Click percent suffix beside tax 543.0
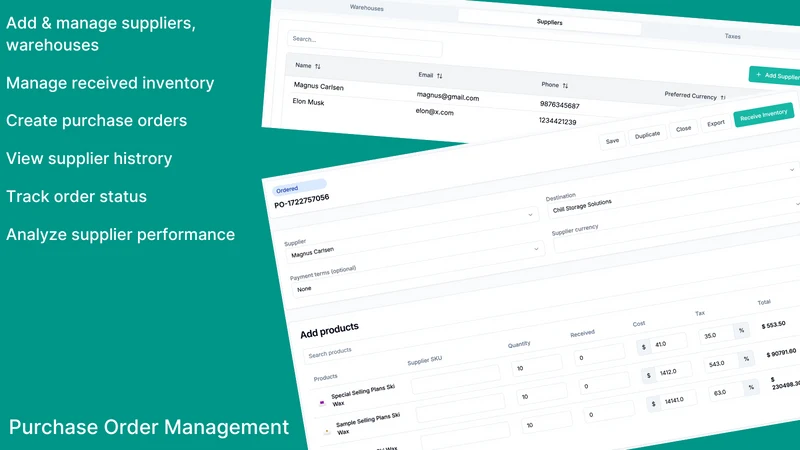The image size is (800, 450). [x=746, y=359]
